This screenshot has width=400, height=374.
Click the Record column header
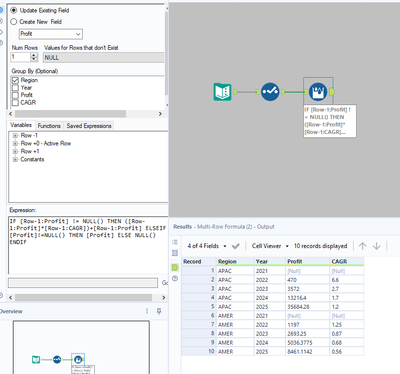point(199,261)
